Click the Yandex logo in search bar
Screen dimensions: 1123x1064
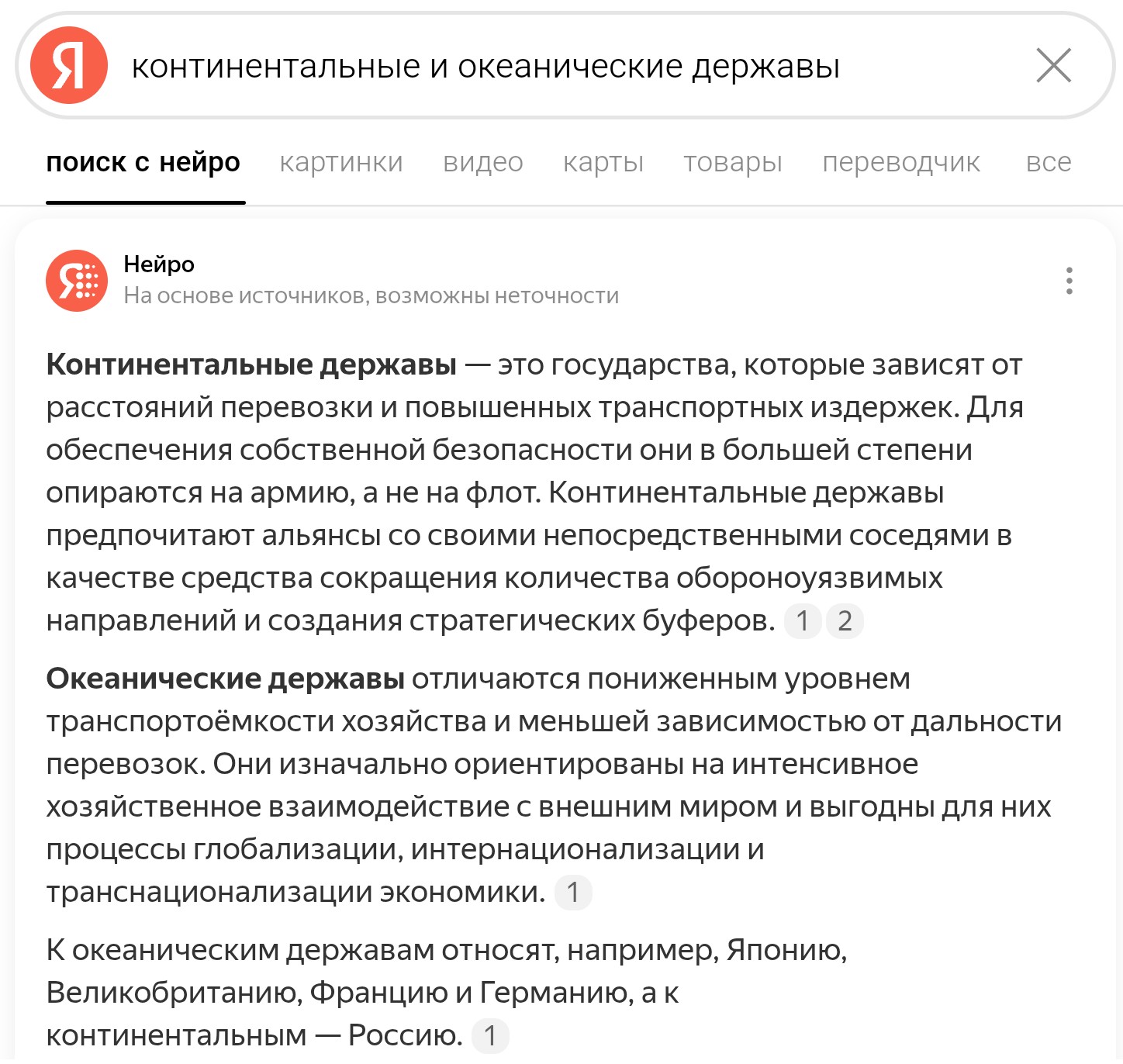coord(68,65)
